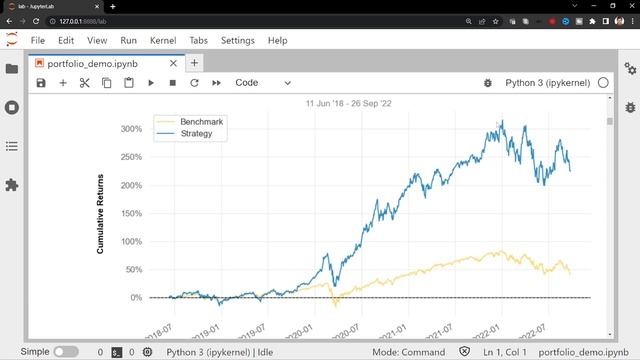Click Mode: Command status text

409,352
